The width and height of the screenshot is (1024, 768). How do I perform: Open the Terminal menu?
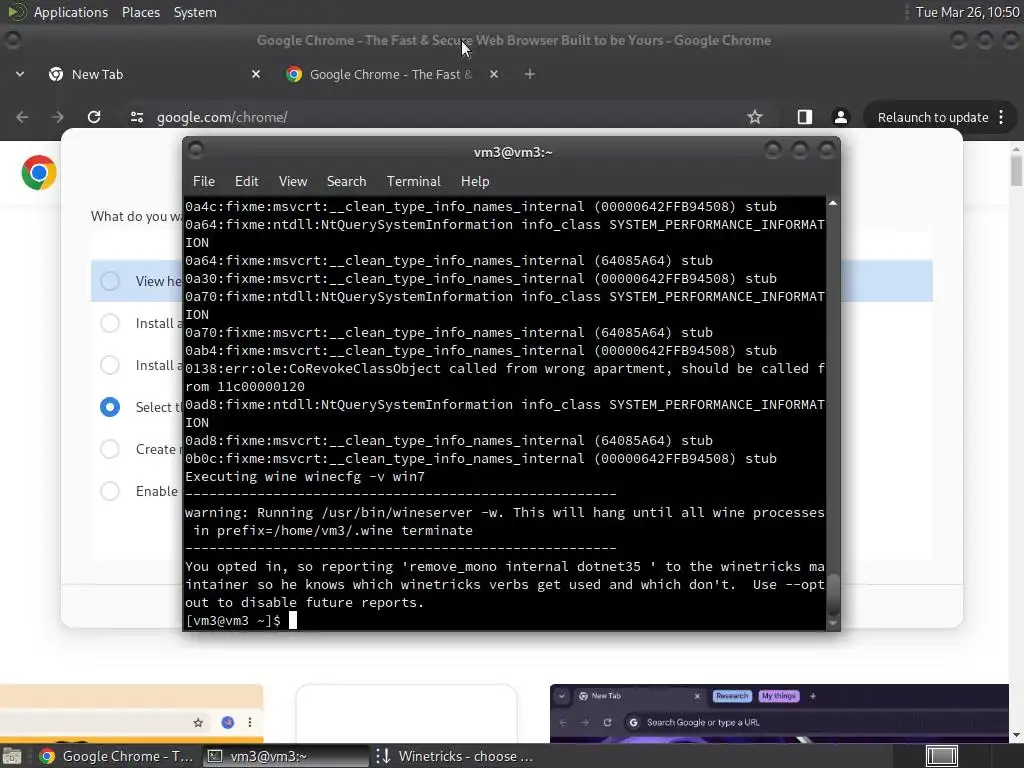click(413, 182)
